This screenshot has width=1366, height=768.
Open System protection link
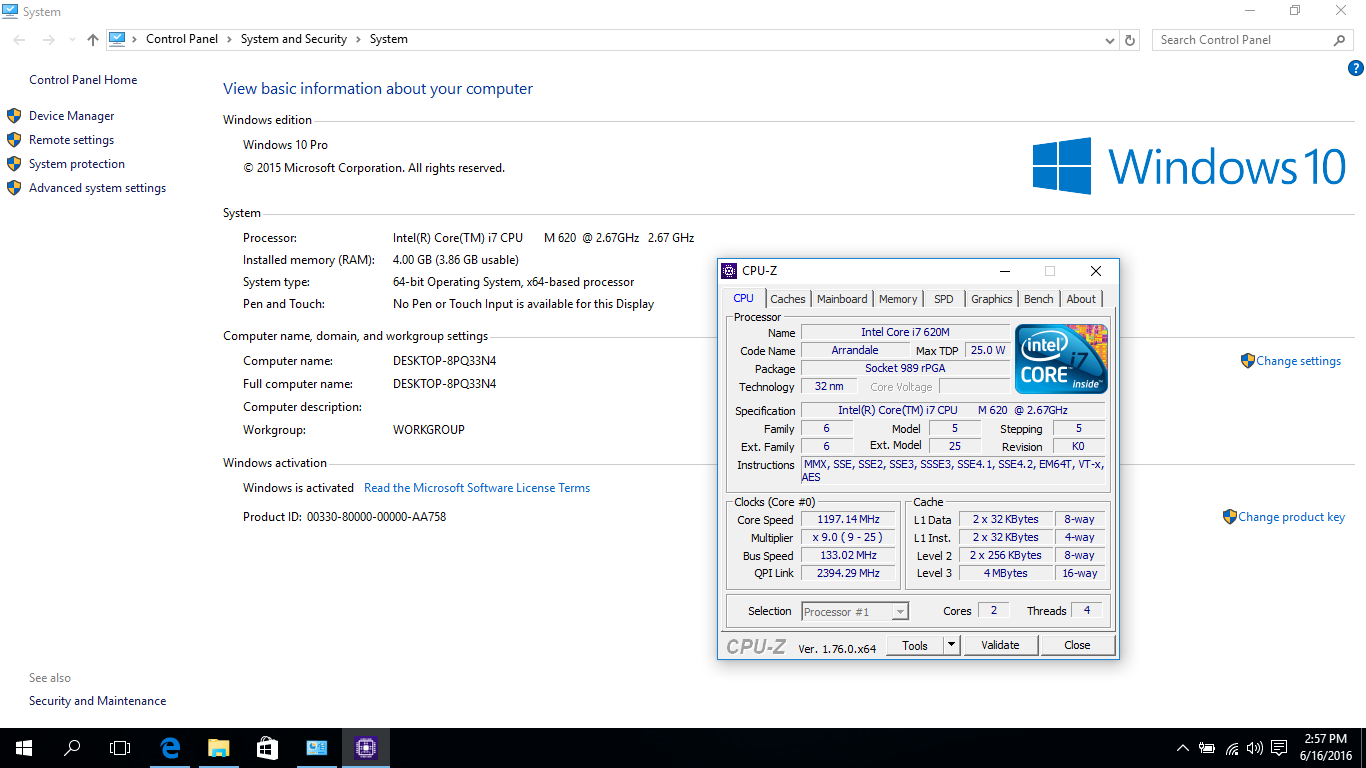[77, 164]
